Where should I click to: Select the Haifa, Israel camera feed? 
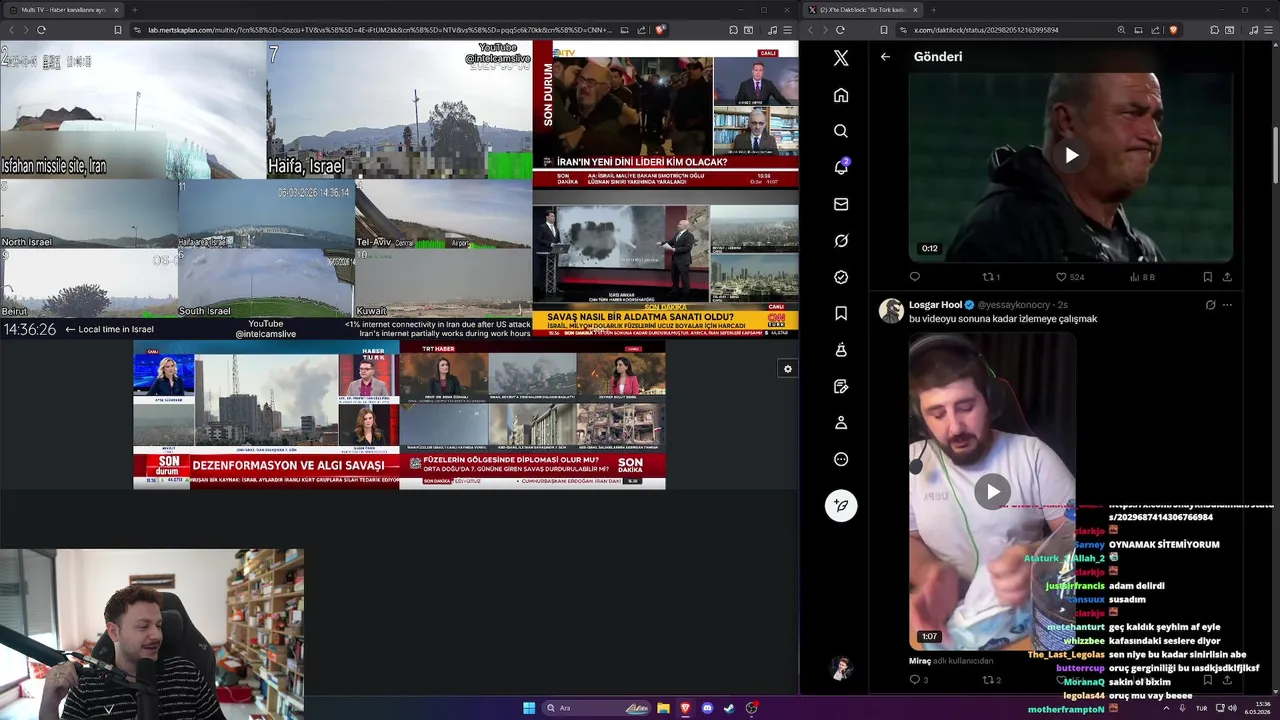399,110
